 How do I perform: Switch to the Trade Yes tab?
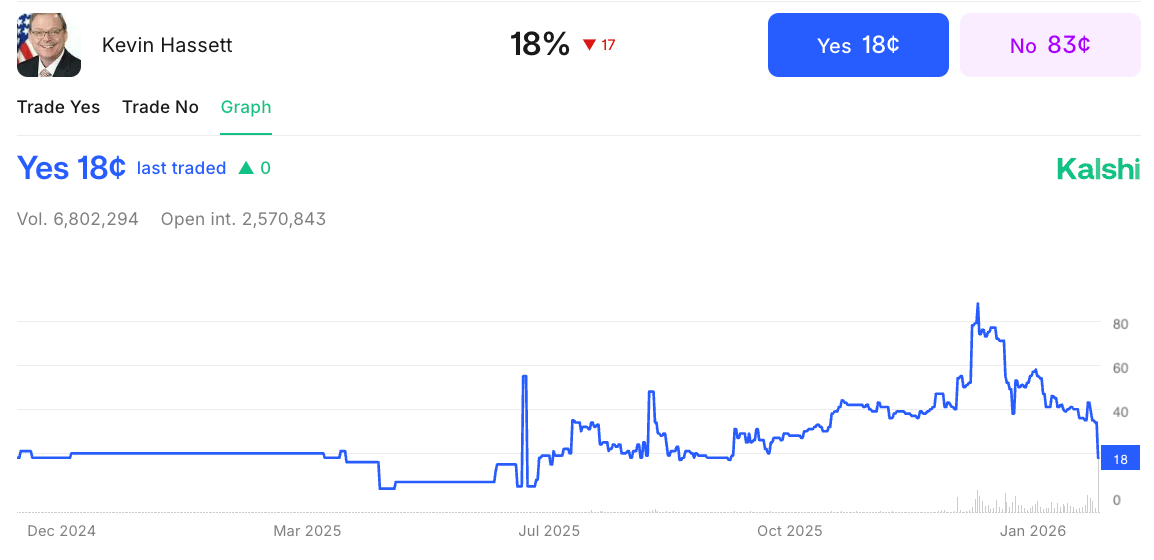point(58,107)
